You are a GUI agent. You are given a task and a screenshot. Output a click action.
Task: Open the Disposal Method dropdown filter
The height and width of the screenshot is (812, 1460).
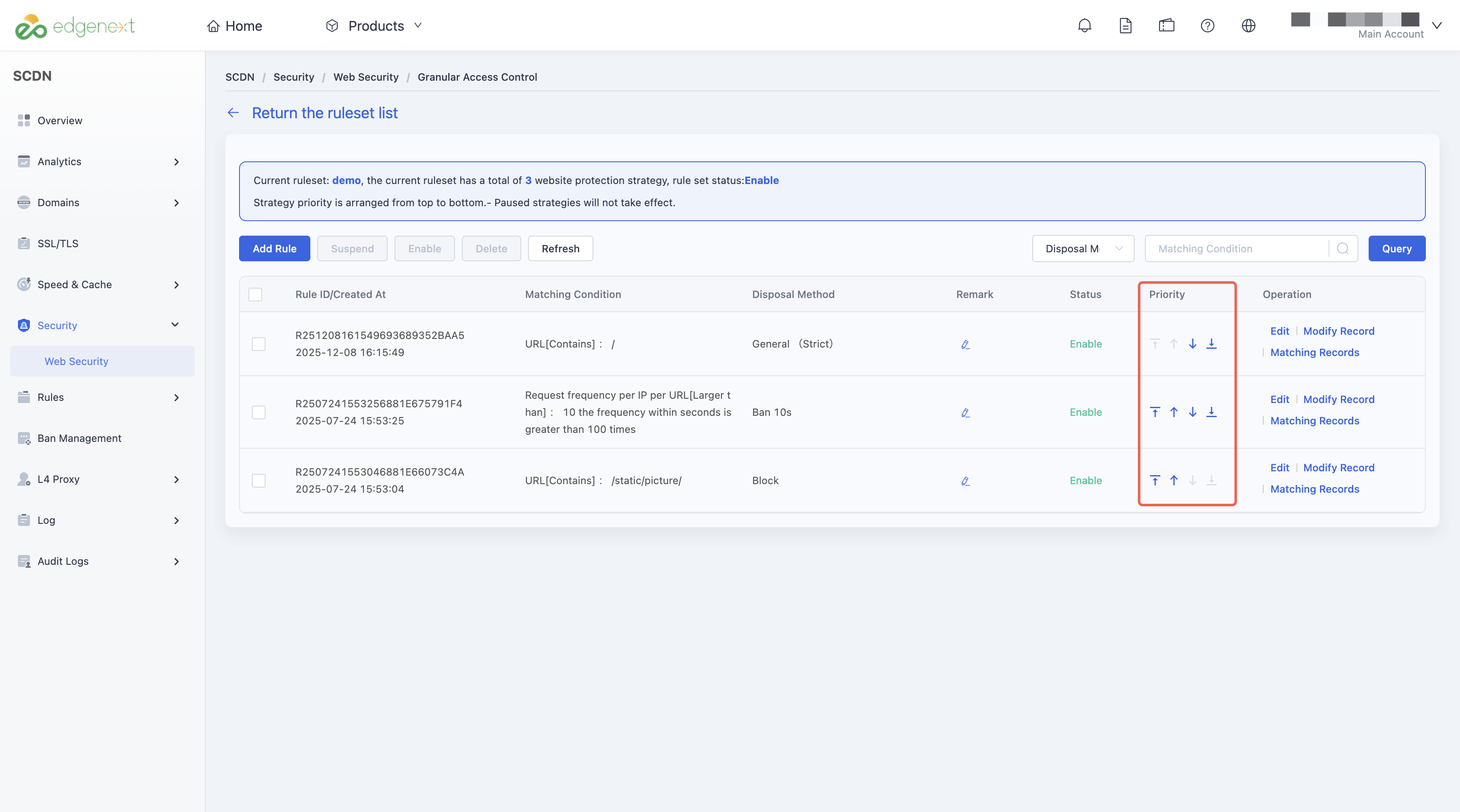[1083, 248]
